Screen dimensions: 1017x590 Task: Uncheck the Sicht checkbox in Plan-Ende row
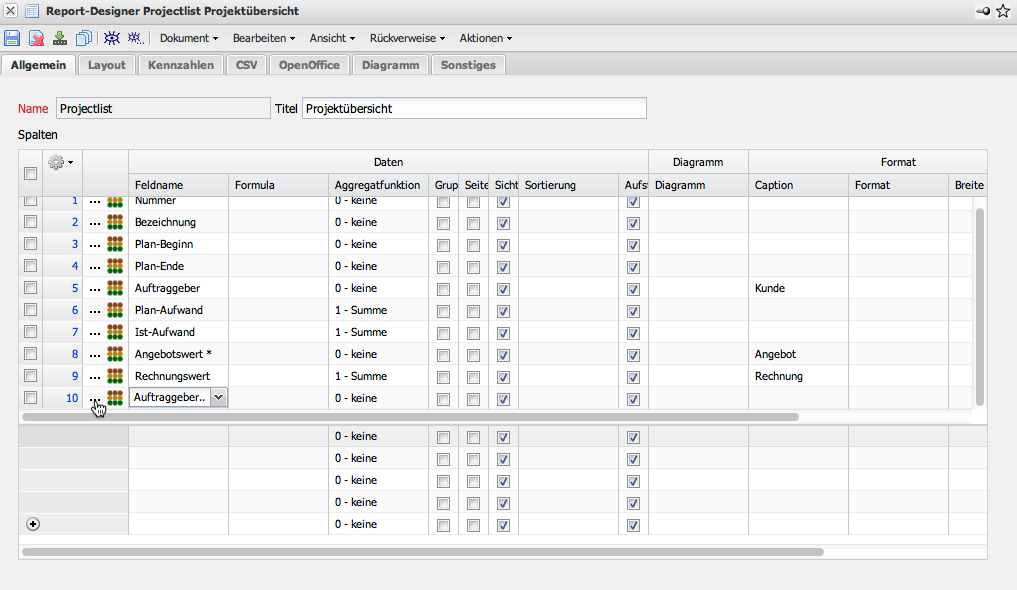click(x=503, y=266)
